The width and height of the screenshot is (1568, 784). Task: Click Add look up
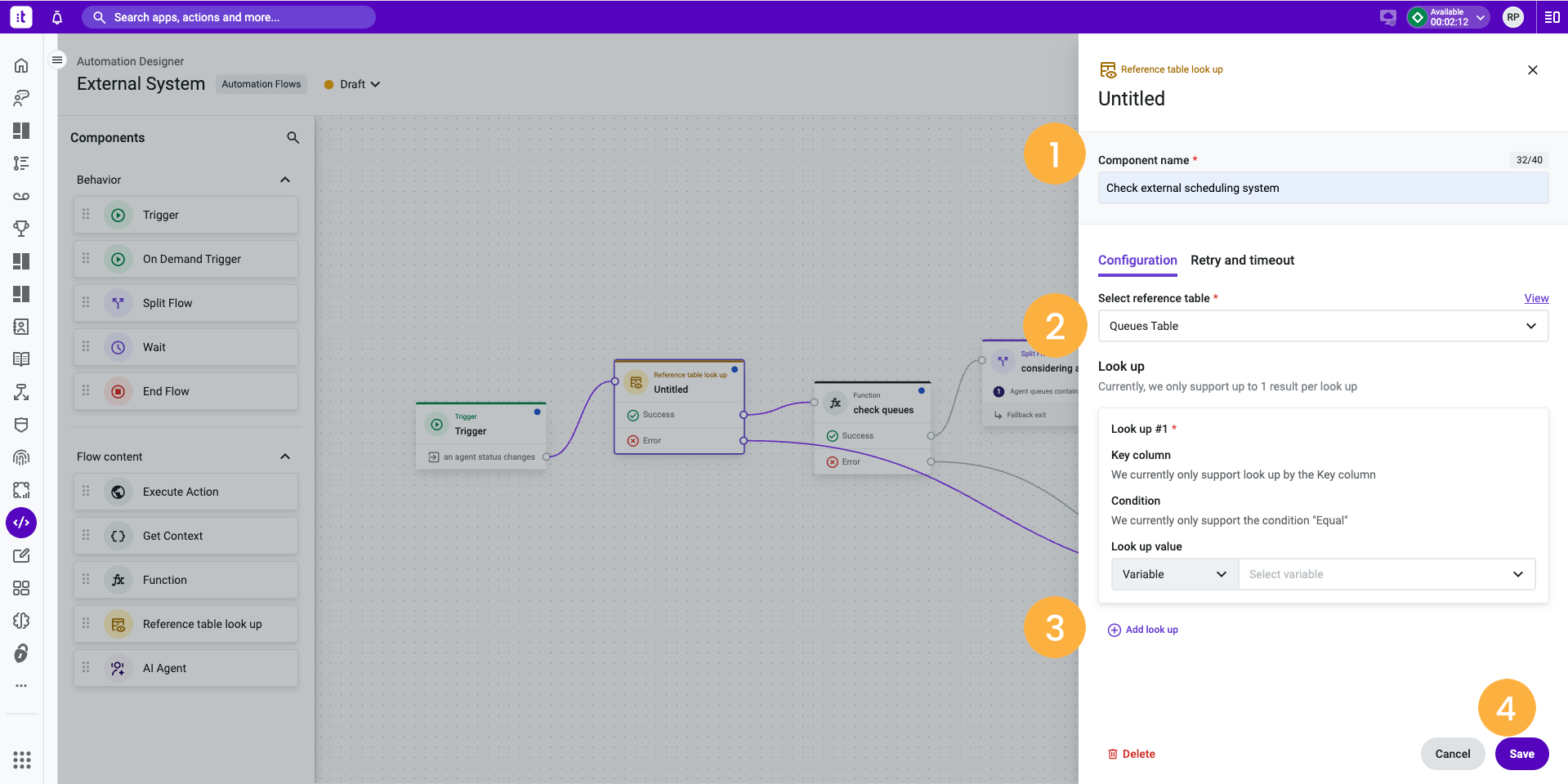(1143, 630)
